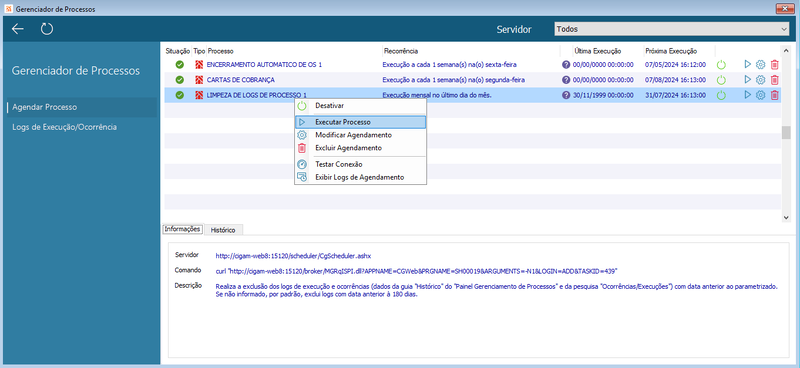Choose Testar Conexão from context menu
The height and width of the screenshot is (368, 800).
[x=360, y=164]
